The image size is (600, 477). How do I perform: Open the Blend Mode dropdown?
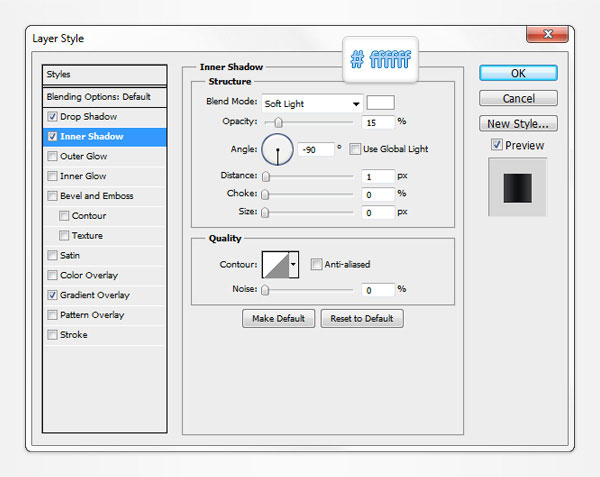(312, 103)
